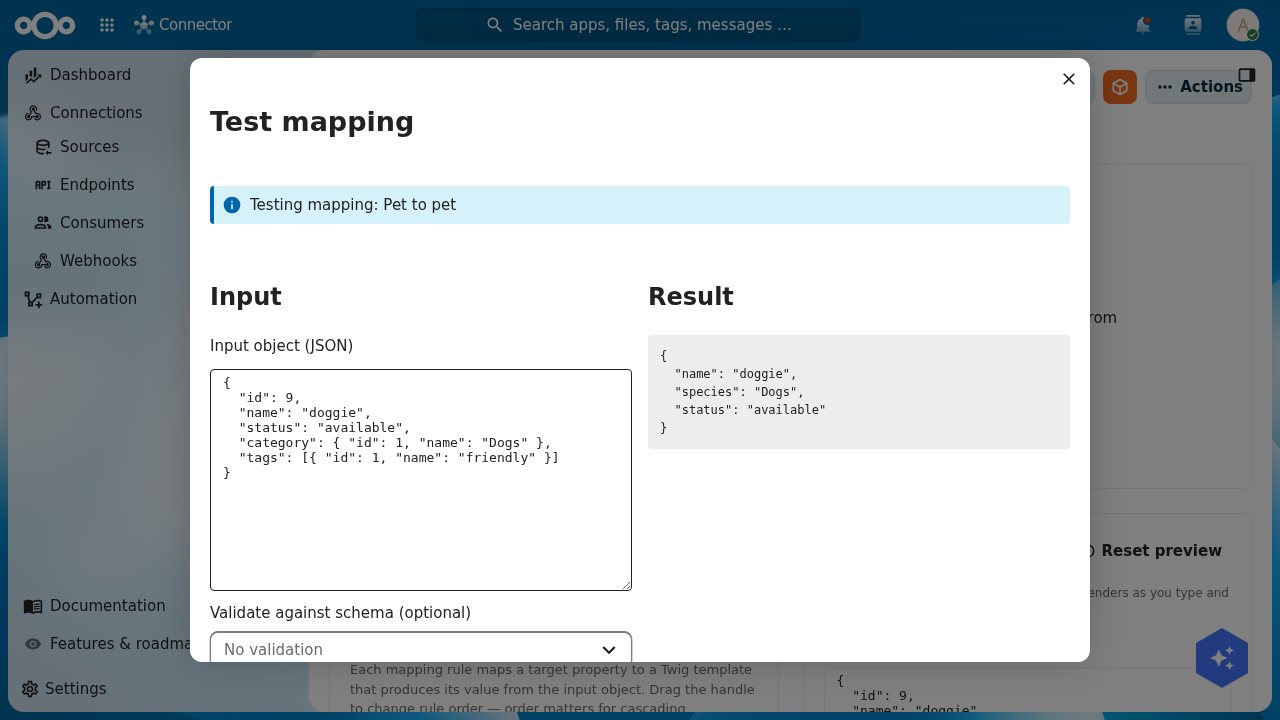Go to Sources in the sidebar
This screenshot has width=1280, height=720.
coord(89,147)
